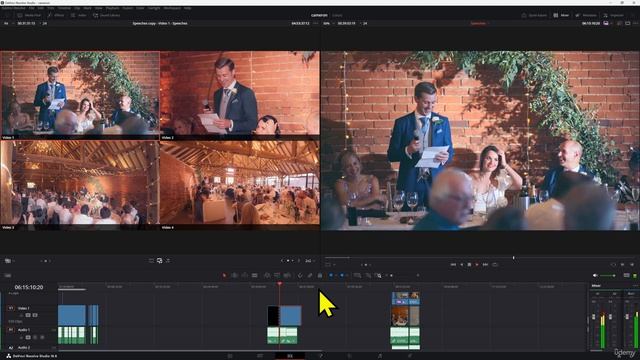Viewport: 640px width, 360px height.
Task: Lock the Audio 1 track
Action: [x=21, y=338]
